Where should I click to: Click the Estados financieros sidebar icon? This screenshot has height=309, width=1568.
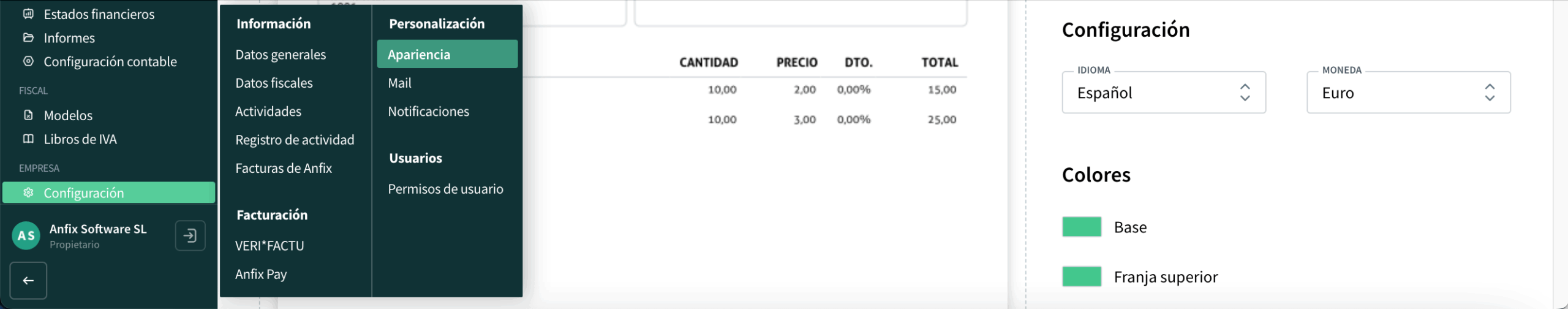28,13
